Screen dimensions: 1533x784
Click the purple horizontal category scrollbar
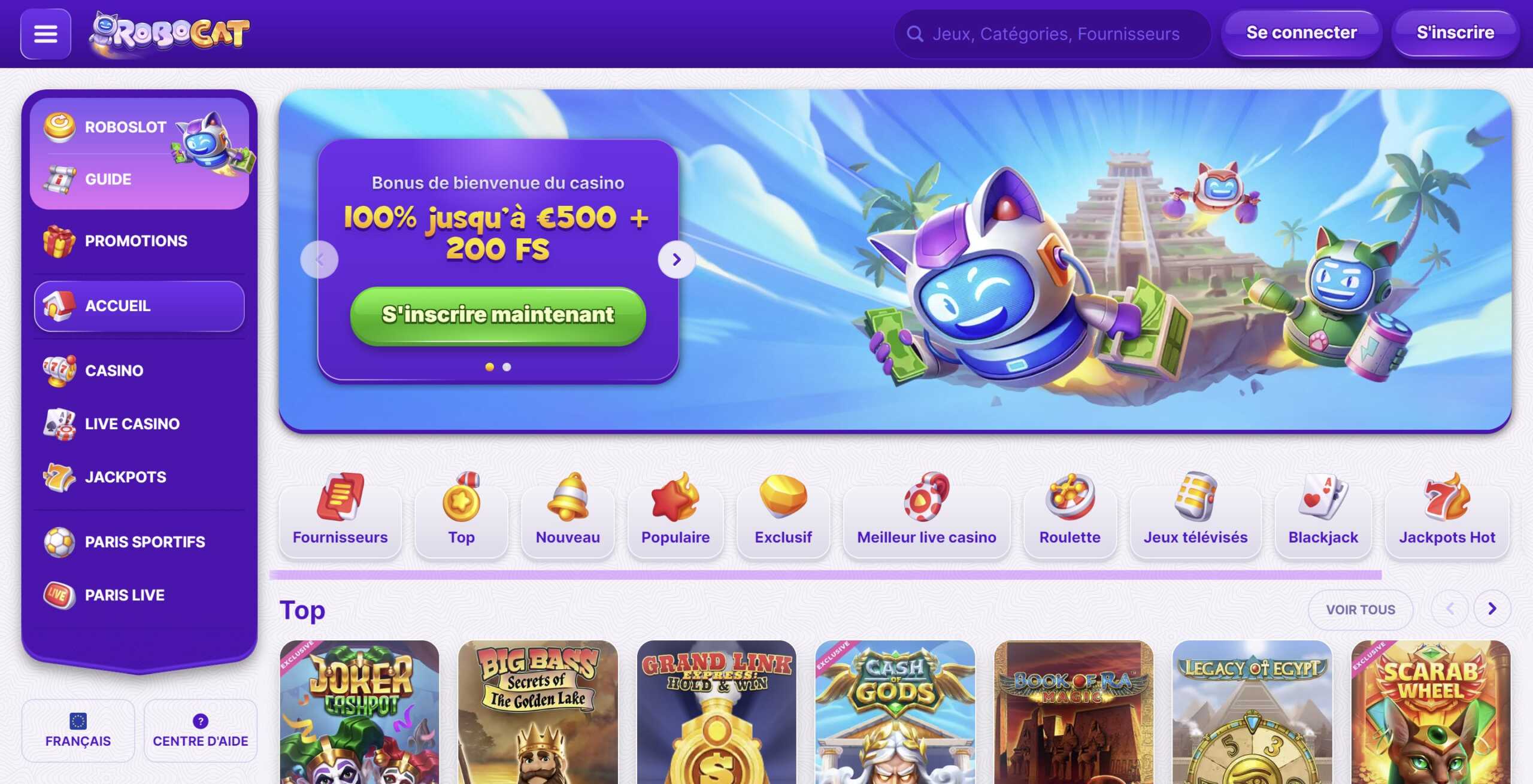click(826, 575)
